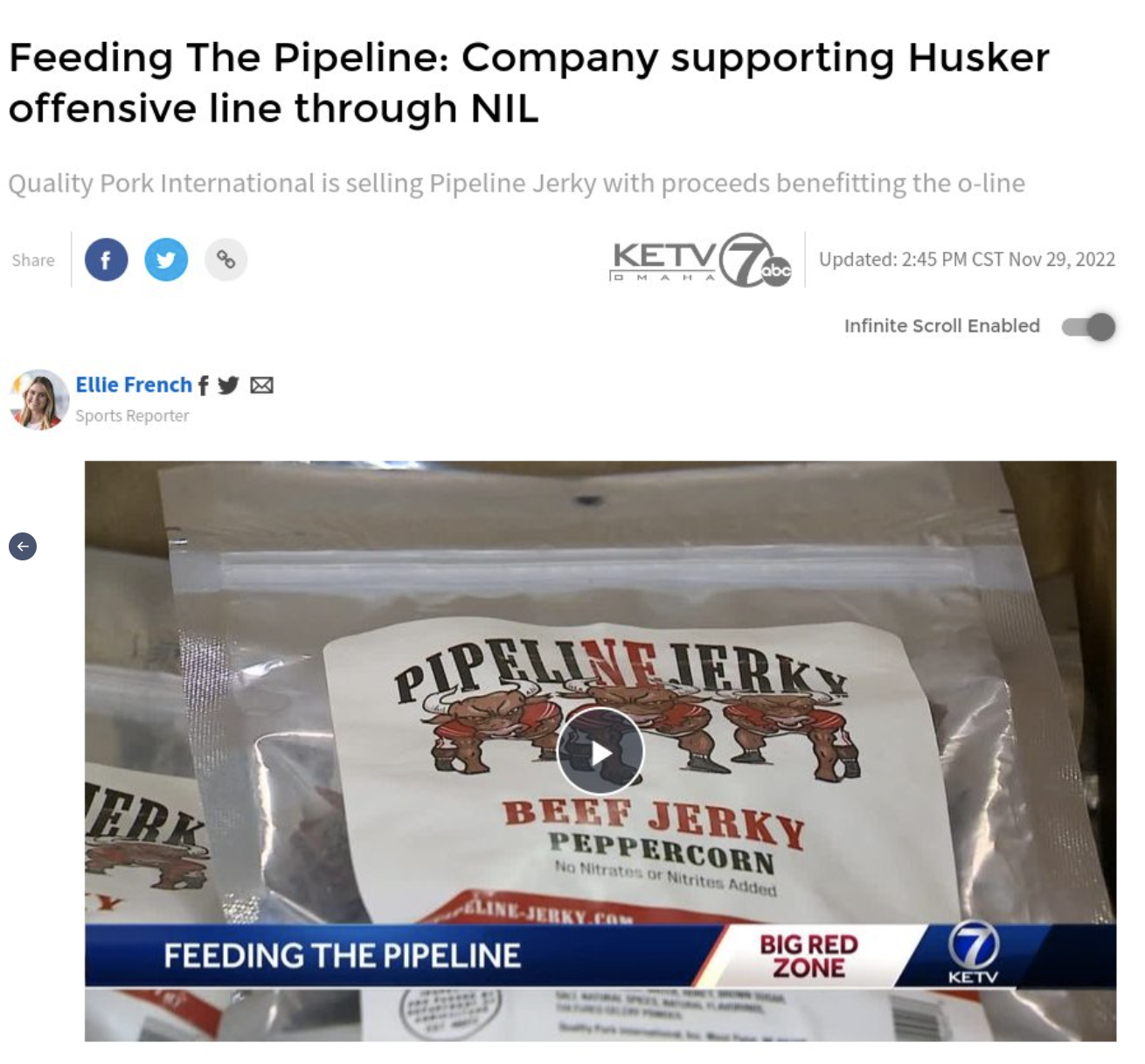Click the Big Red Zone banner
This screenshot has height=1064, width=1145.
[x=808, y=956]
